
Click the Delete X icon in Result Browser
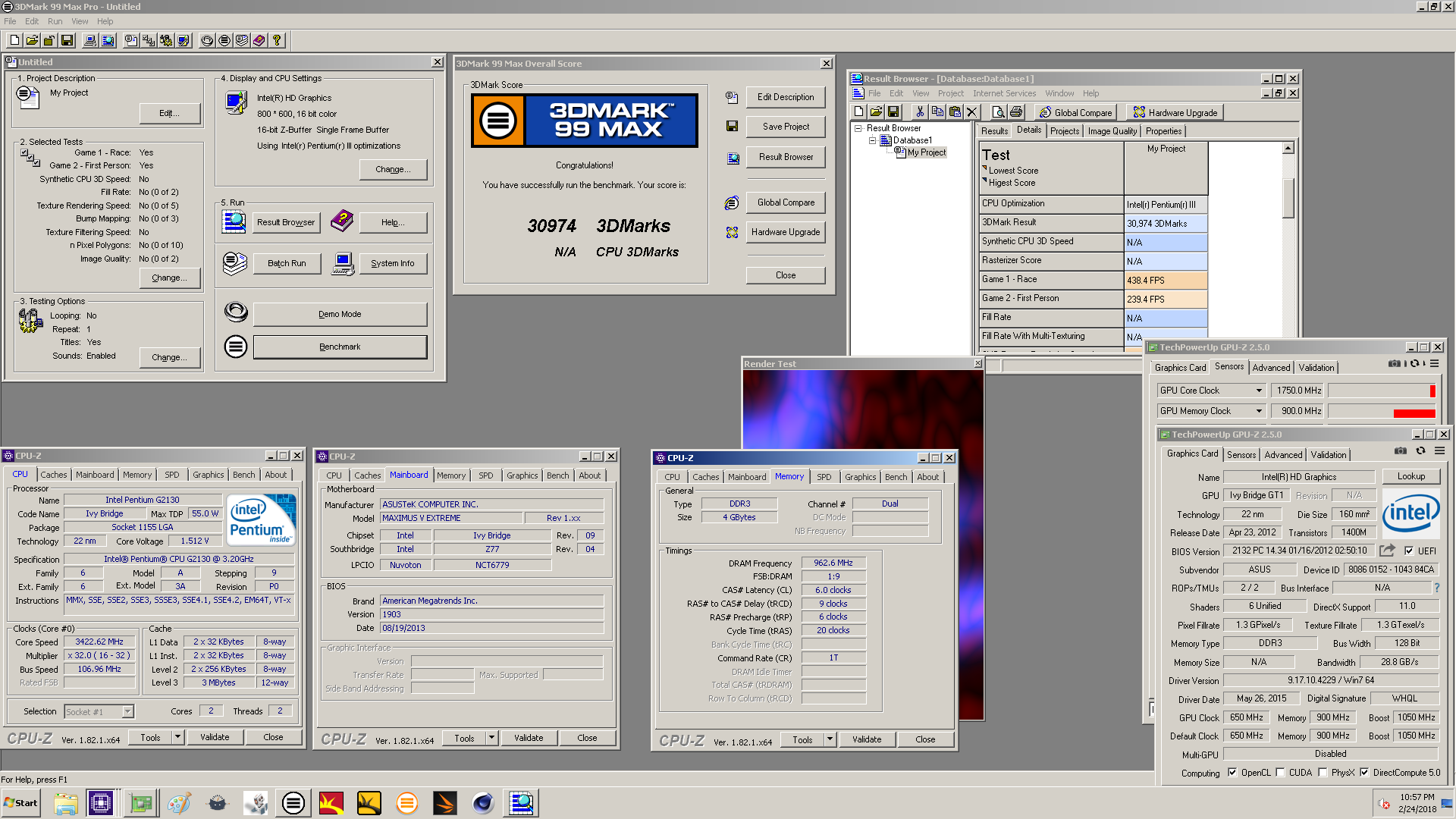click(x=971, y=112)
